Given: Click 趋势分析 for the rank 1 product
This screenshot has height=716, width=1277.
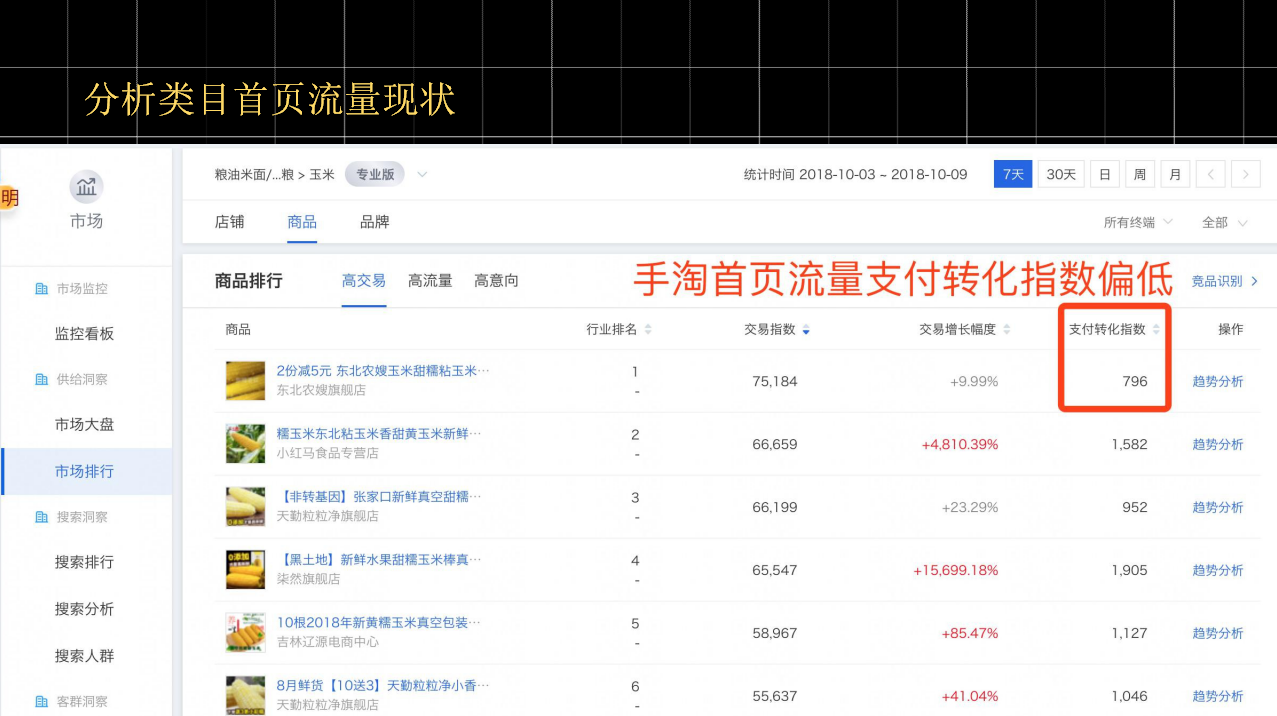Looking at the screenshot, I should tap(1217, 381).
